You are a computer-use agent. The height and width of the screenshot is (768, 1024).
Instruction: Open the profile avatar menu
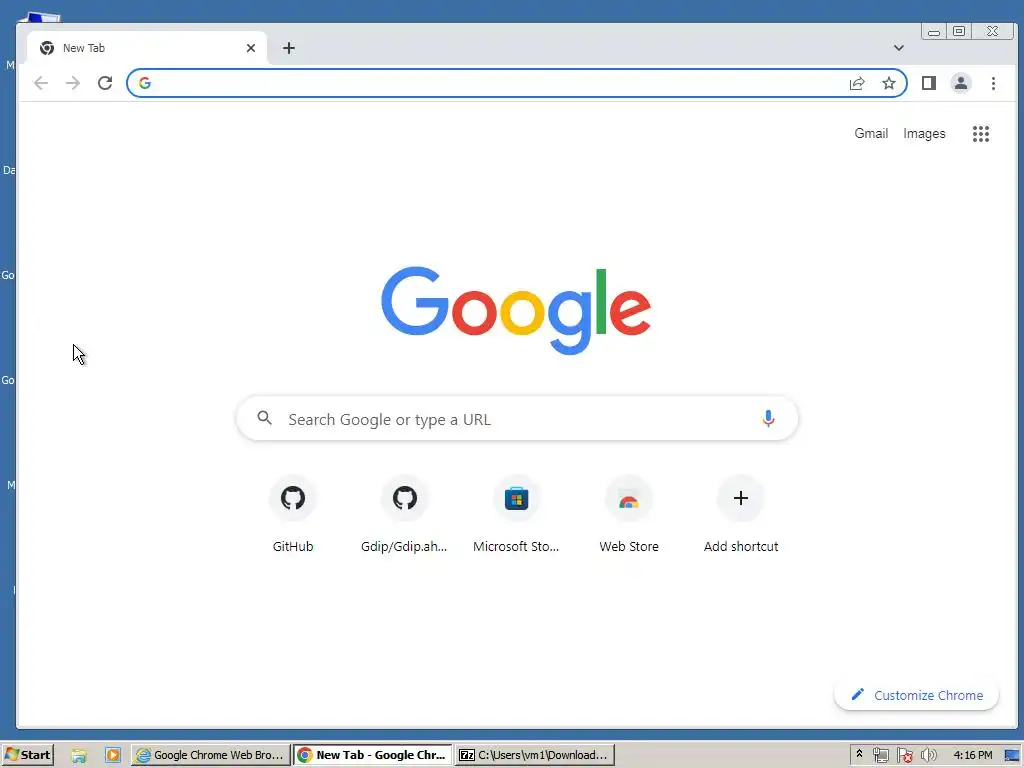point(961,83)
